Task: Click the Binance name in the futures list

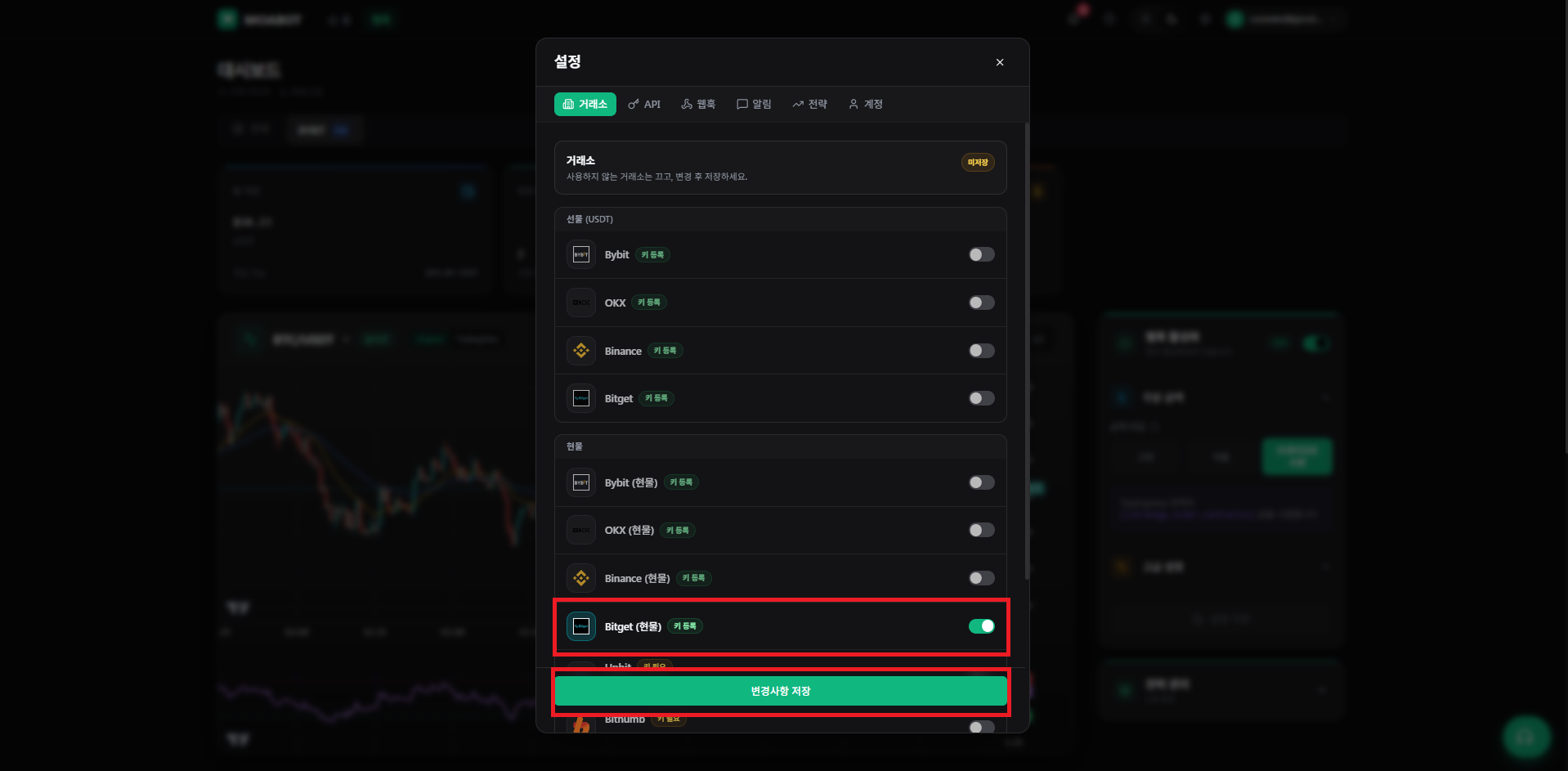Action: 623,351
